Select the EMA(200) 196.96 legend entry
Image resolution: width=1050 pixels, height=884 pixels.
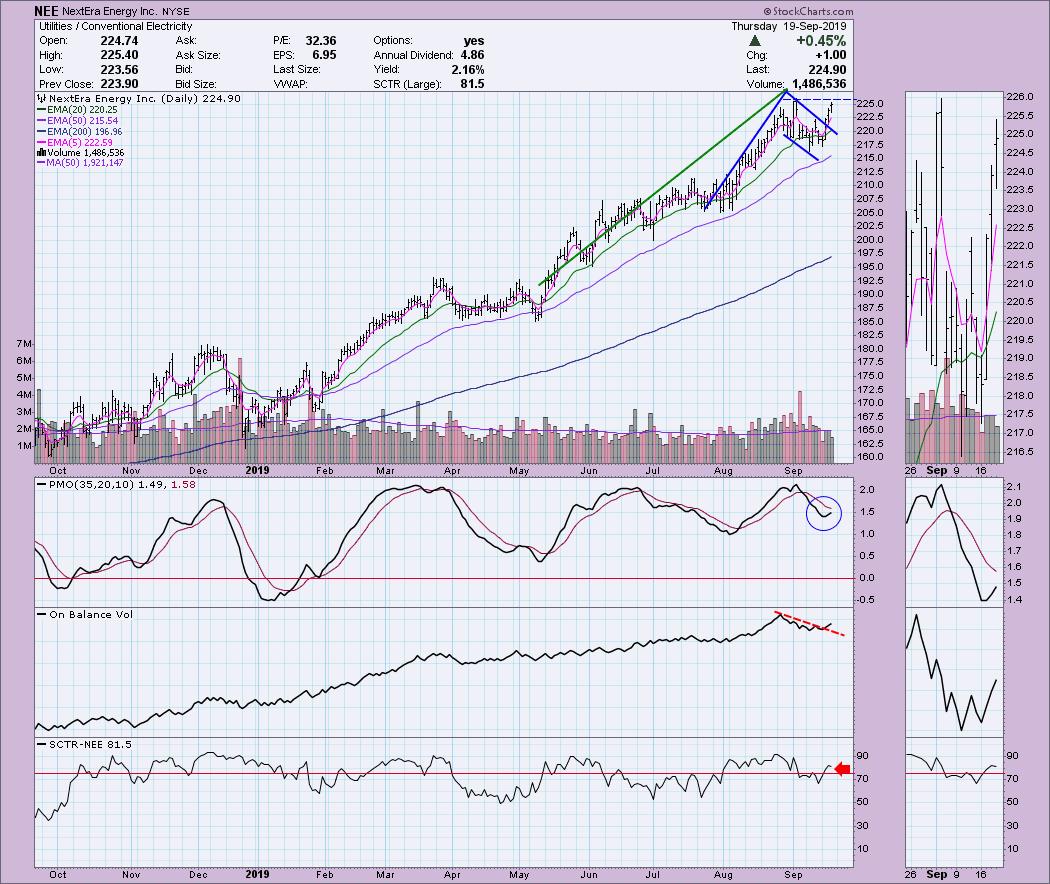[x=84, y=131]
